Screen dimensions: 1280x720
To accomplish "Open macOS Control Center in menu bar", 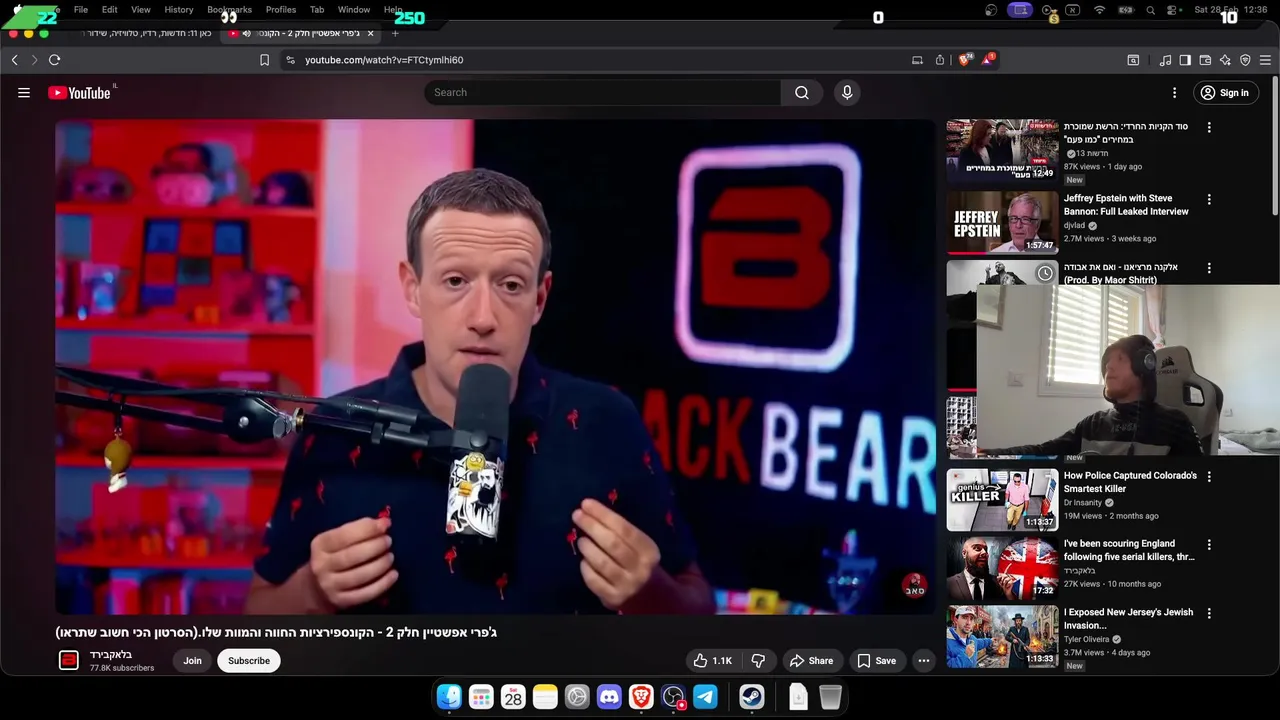I will [x=1171, y=10].
